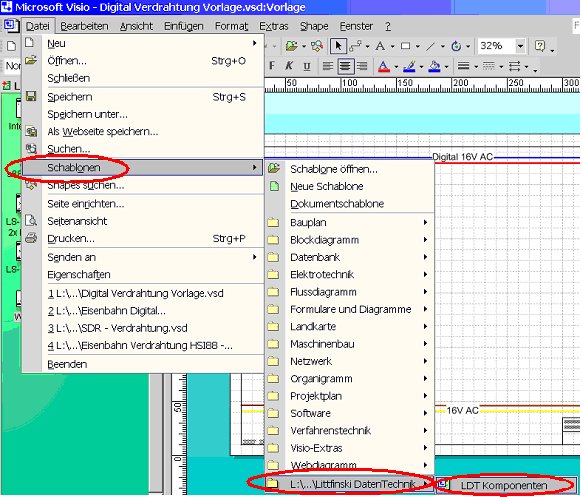Open the 32% zoom dropdown
The image size is (582, 497).
(520, 46)
